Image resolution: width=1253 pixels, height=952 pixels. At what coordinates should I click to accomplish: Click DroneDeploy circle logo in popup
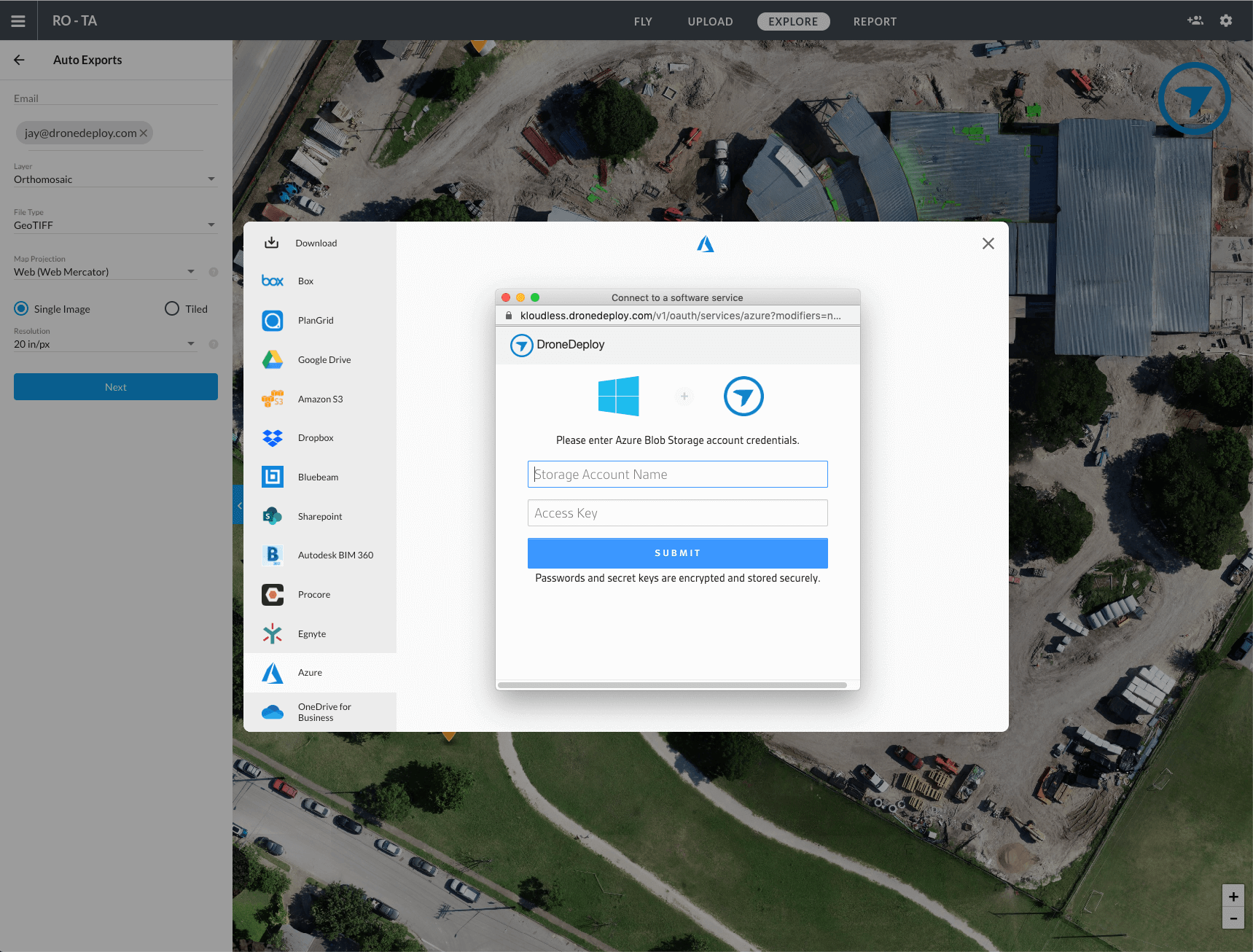(743, 396)
